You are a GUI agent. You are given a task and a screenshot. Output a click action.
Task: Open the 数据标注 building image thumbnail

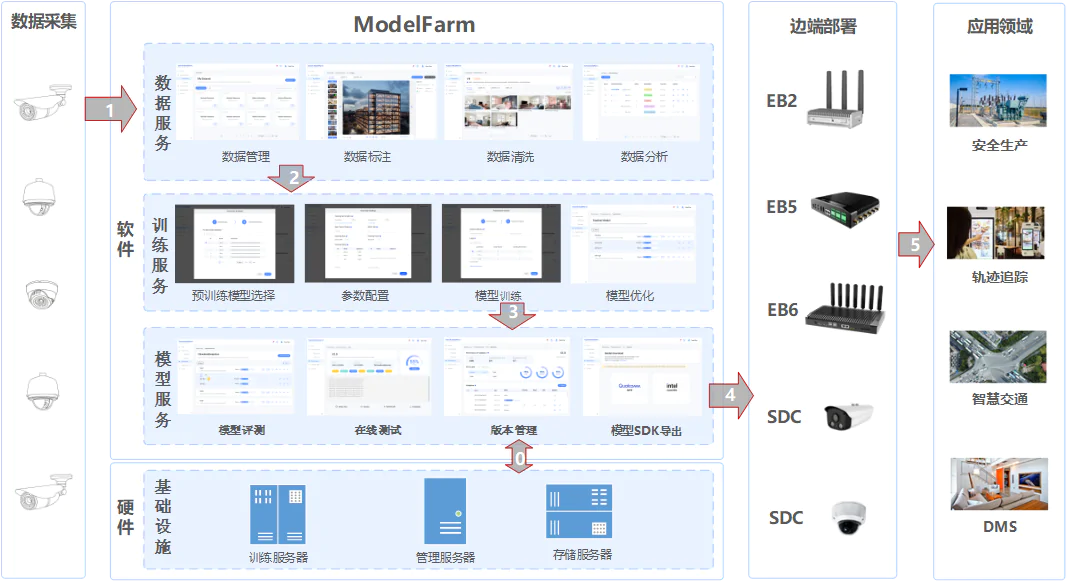tap(372, 102)
